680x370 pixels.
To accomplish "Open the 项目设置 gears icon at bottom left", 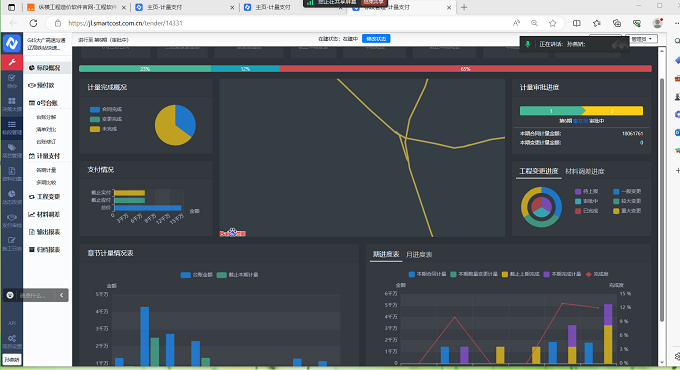I will pyautogui.click(x=12, y=341).
